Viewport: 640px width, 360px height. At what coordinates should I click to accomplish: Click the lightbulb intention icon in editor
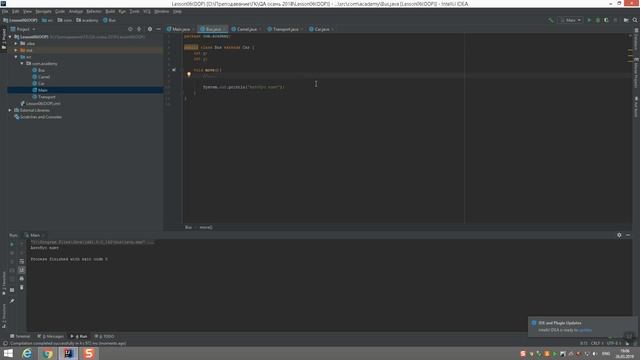point(189,75)
